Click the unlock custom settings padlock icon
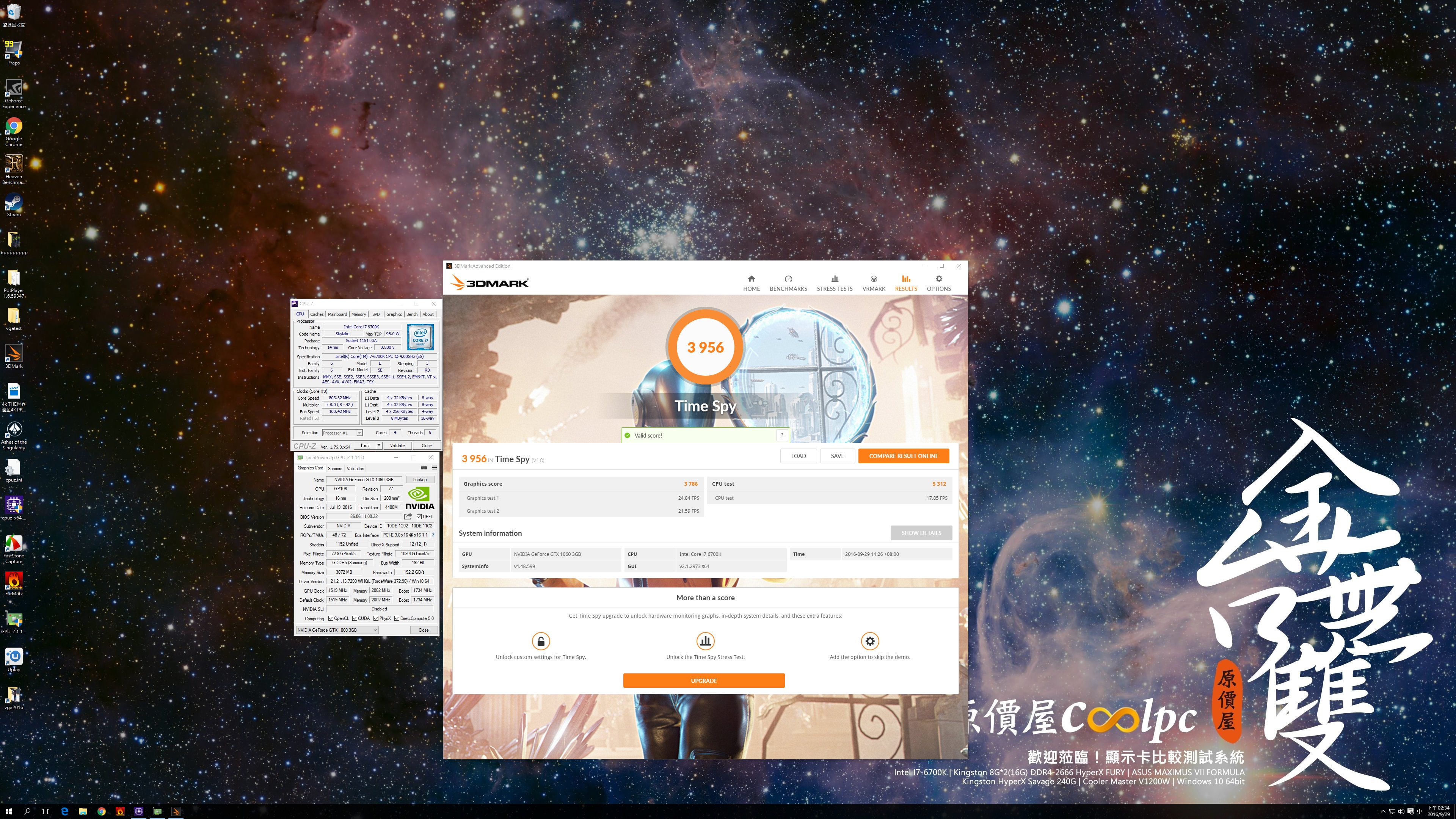 pos(540,641)
